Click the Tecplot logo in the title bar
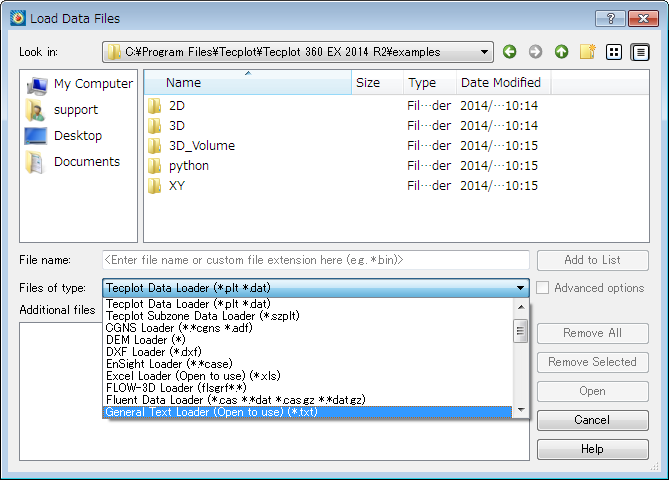 pyautogui.click(x=18, y=18)
